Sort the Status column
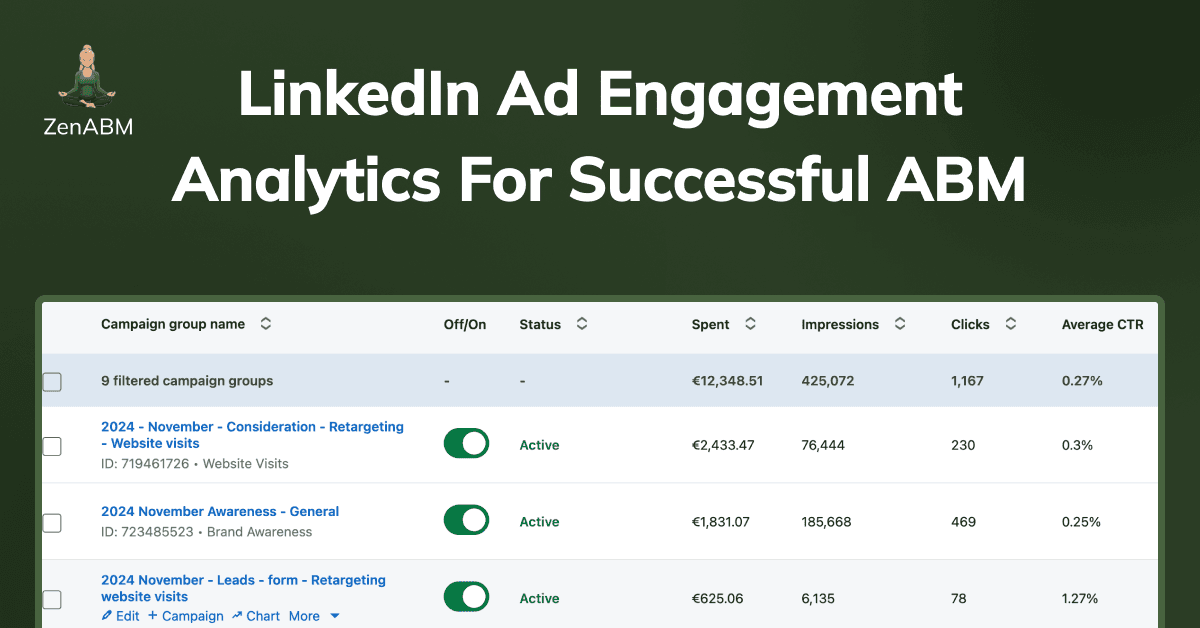Viewport: 1200px width, 628px height. [581, 324]
